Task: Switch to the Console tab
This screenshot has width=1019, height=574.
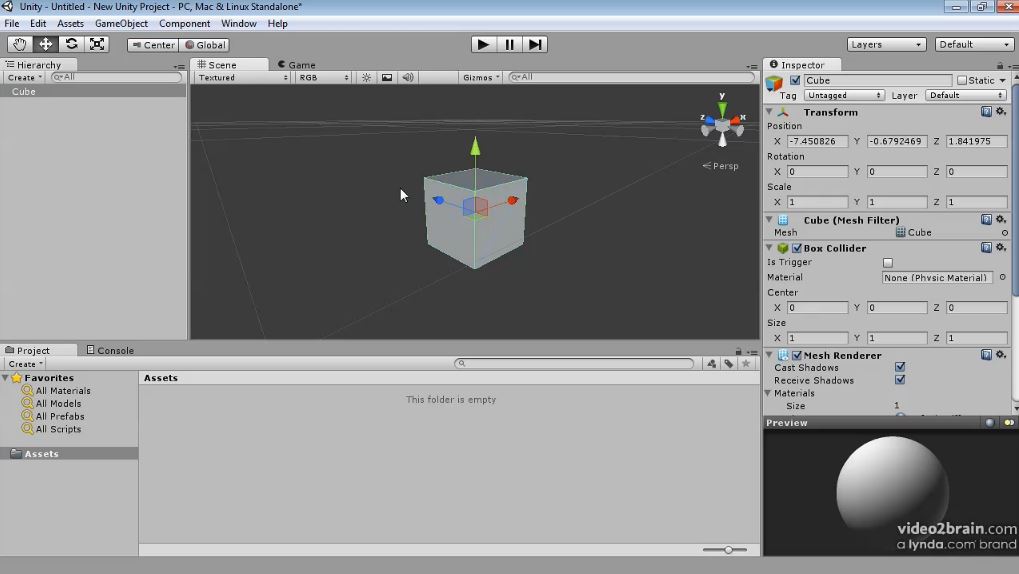Action: point(110,350)
